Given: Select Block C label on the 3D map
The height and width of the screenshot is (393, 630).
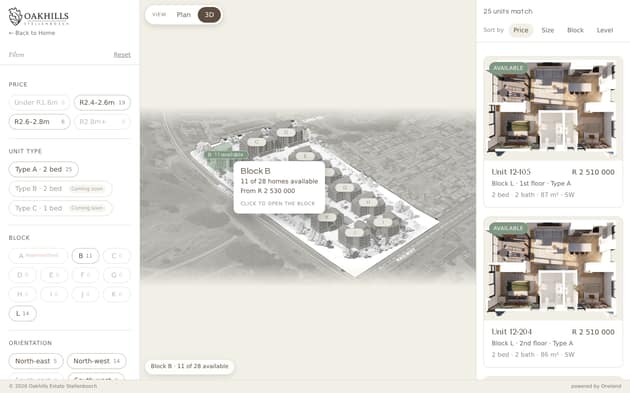Looking at the screenshot, I should [256, 142].
